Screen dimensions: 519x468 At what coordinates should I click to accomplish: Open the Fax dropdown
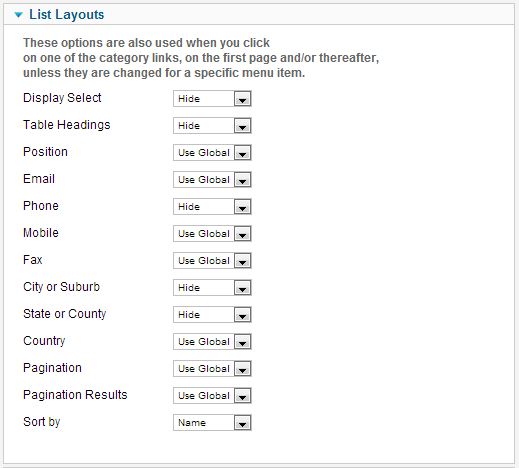212,261
